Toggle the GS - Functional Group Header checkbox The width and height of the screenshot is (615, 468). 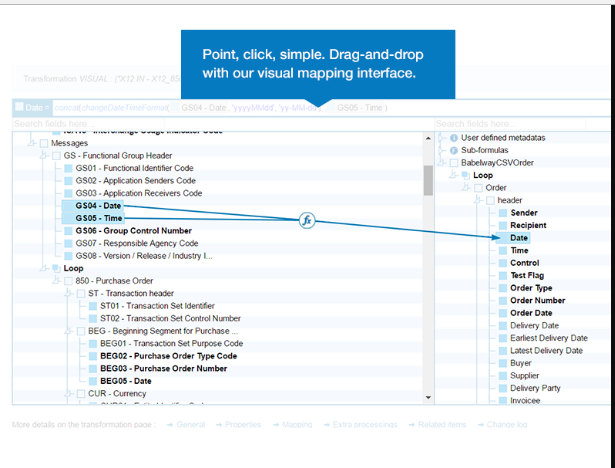pos(56,156)
